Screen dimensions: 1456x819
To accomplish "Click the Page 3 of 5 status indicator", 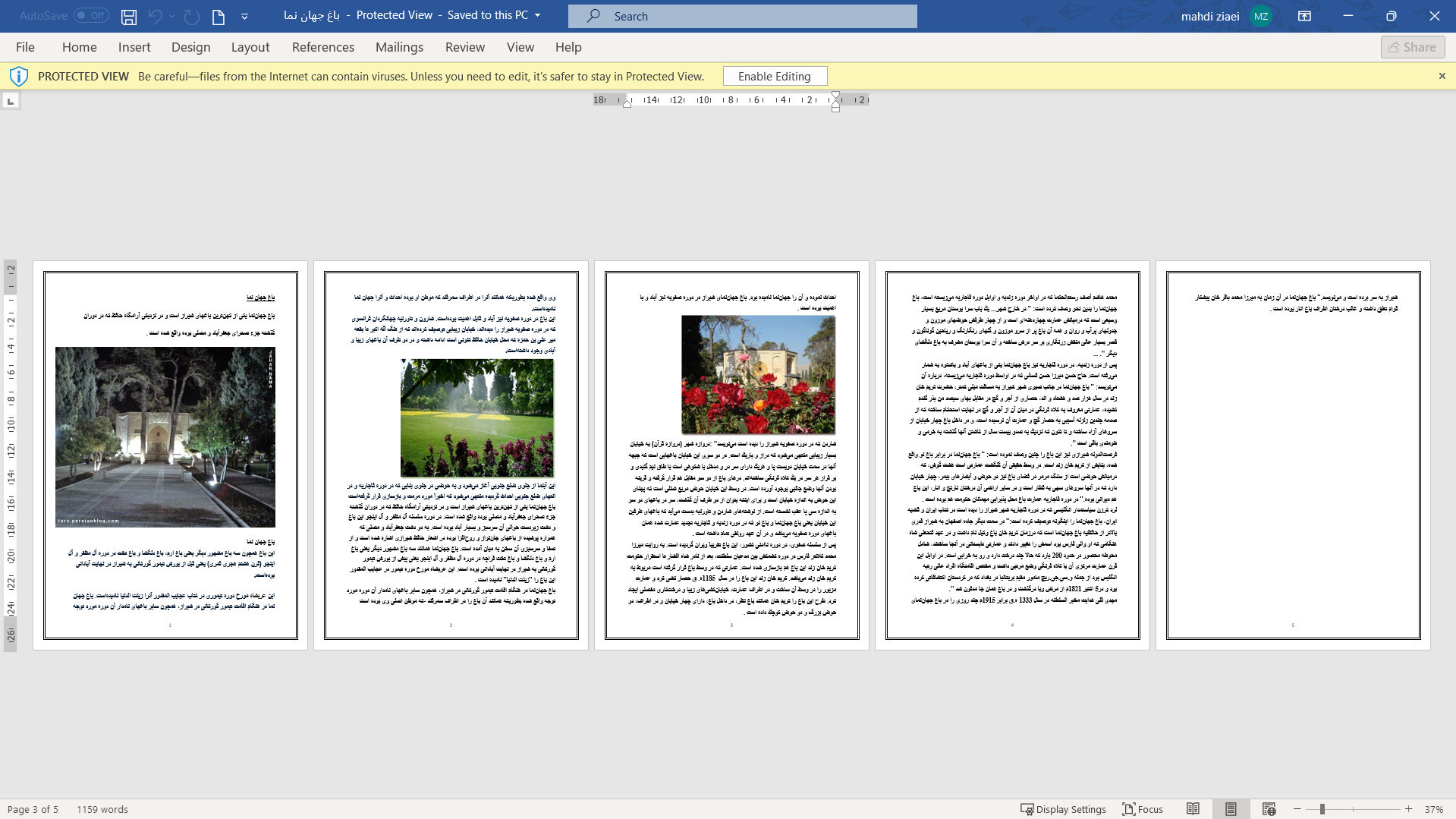I will click(x=33, y=809).
